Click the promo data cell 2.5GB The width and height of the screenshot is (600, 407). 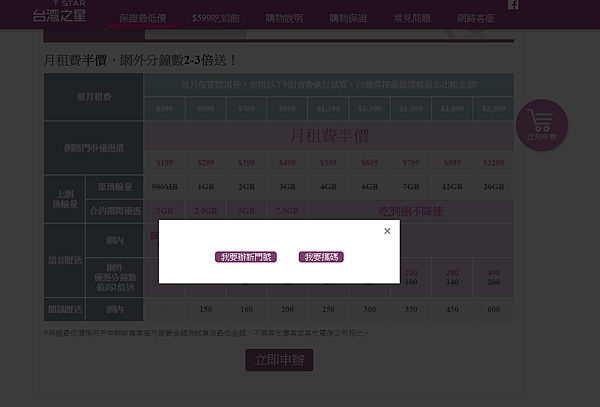(x=205, y=211)
